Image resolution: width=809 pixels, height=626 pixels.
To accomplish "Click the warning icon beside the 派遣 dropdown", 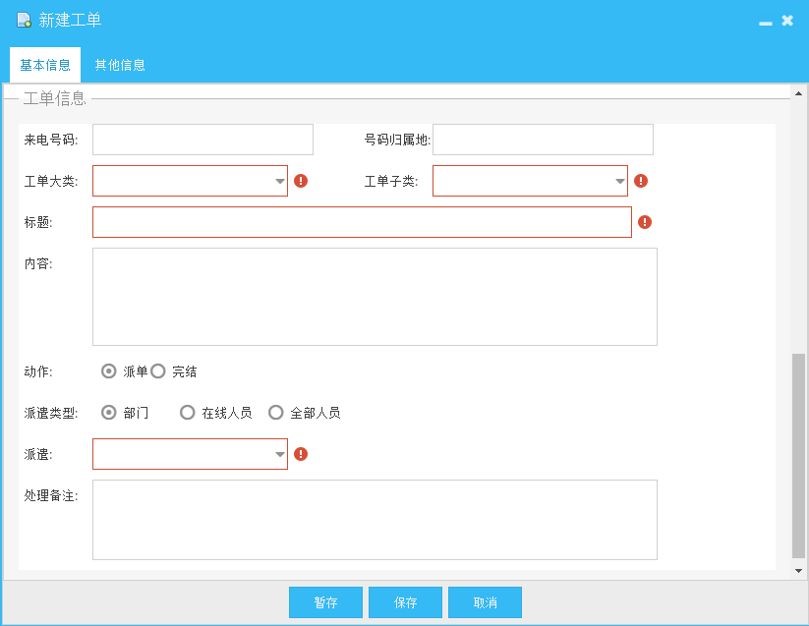I will coord(302,453).
